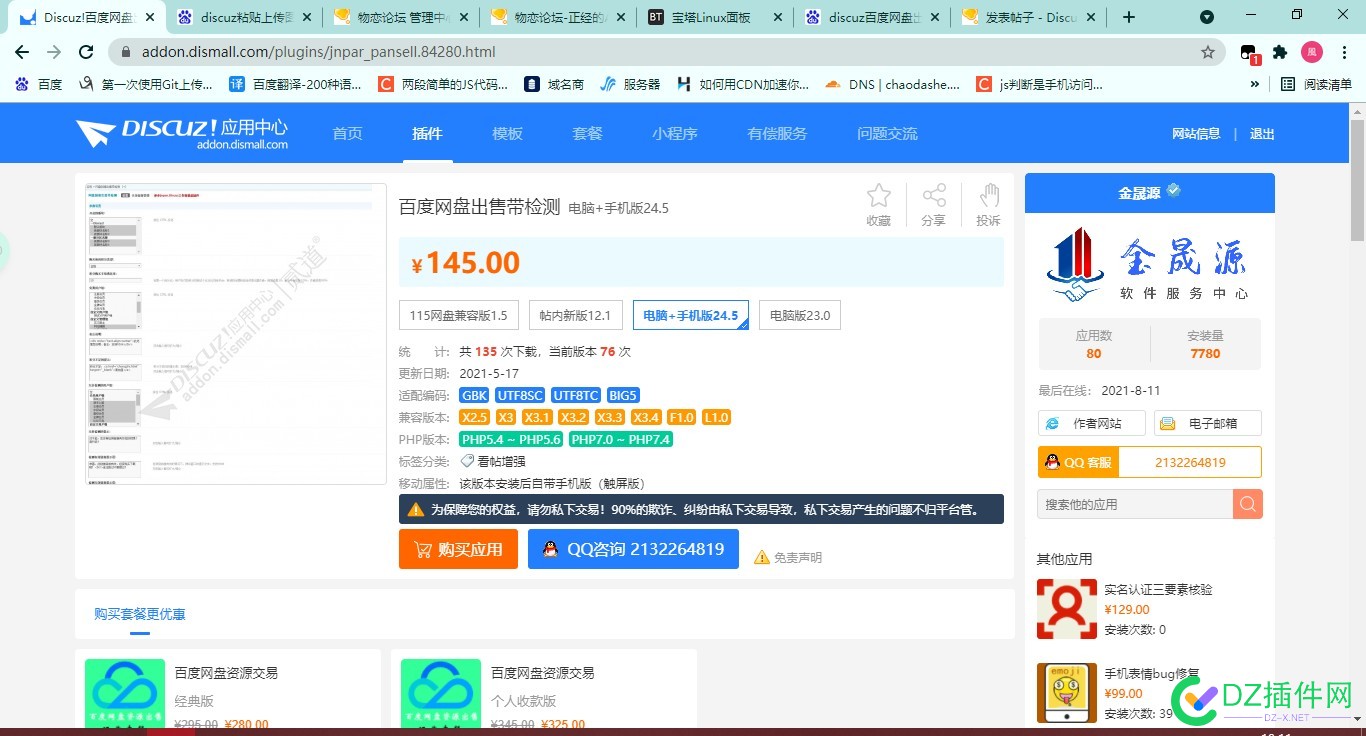
Task: Select the 帖内新版12.1 version
Action: coord(575,315)
